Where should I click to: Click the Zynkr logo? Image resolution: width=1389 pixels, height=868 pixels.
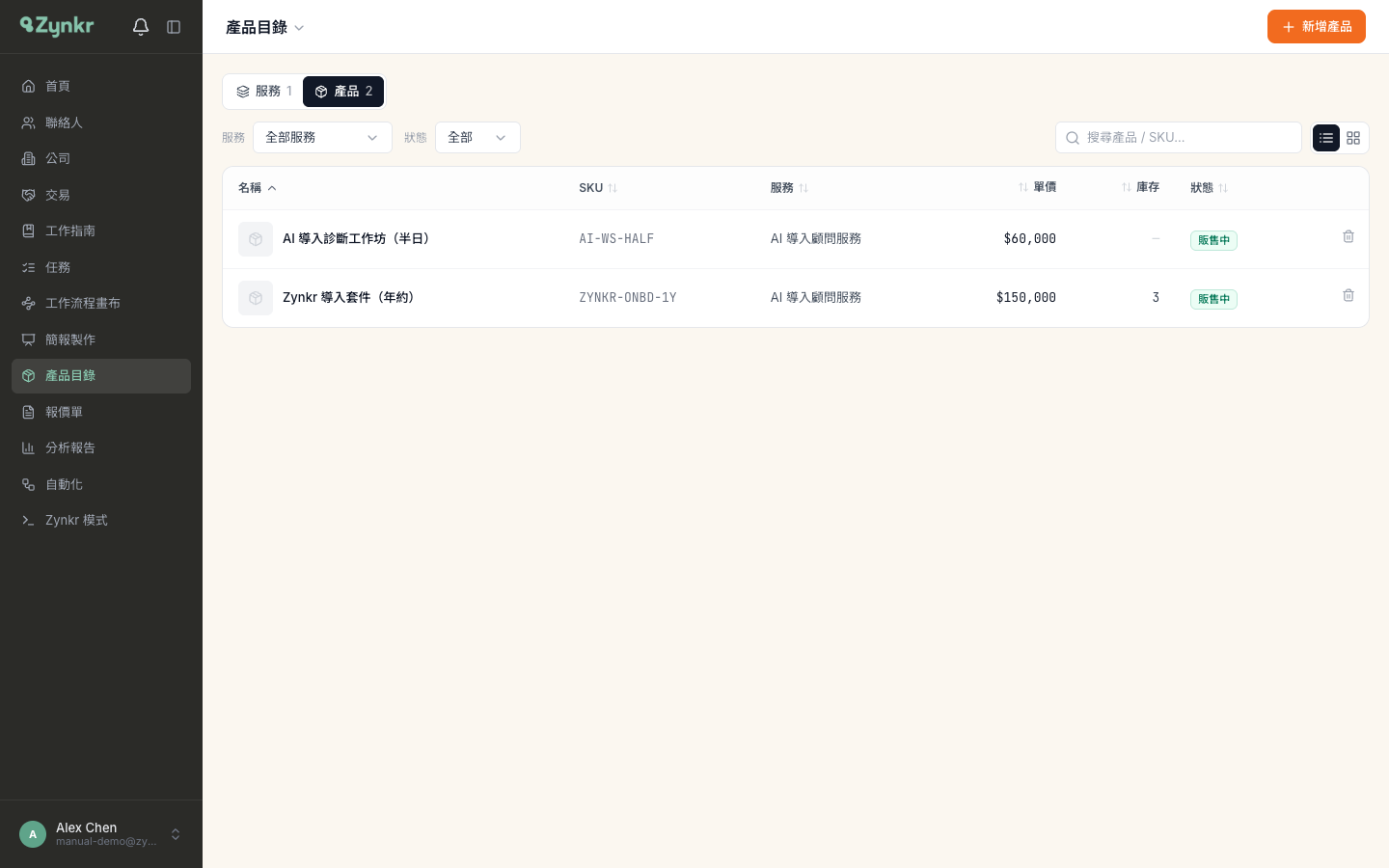click(57, 26)
